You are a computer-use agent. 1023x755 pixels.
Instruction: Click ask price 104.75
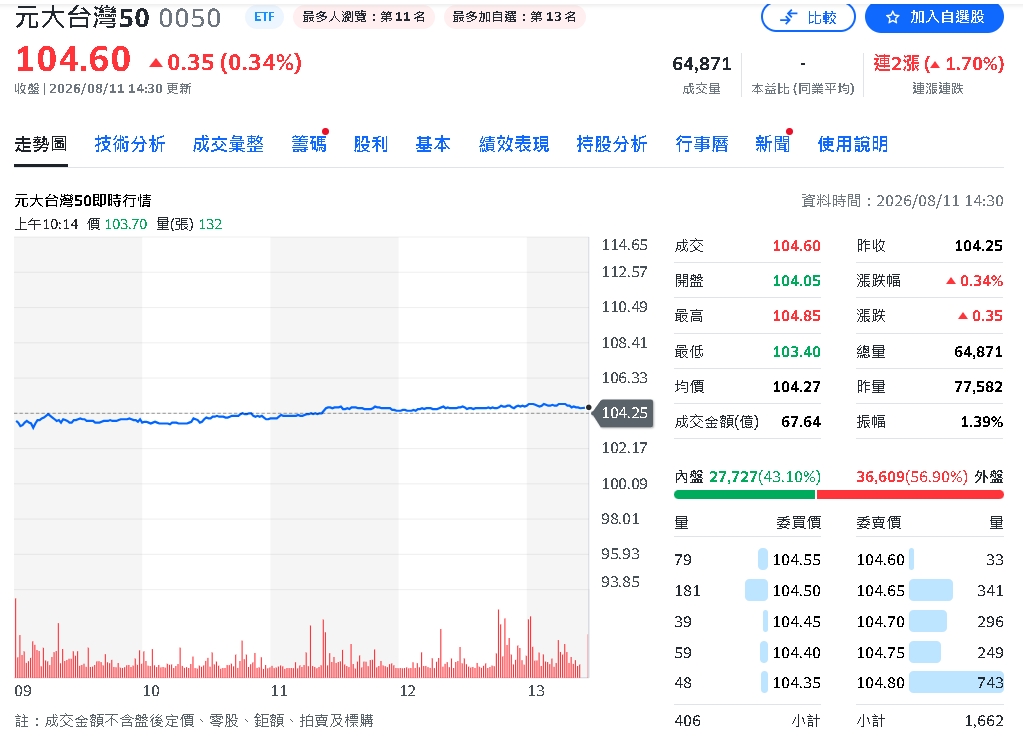[880, 653]
